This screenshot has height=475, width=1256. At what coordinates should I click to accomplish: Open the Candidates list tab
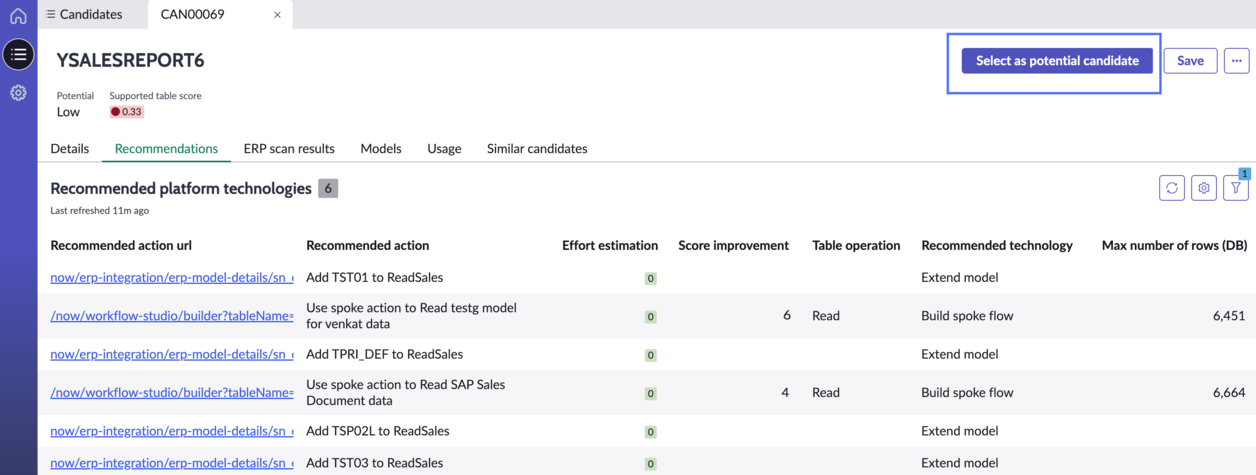(84, 14)
